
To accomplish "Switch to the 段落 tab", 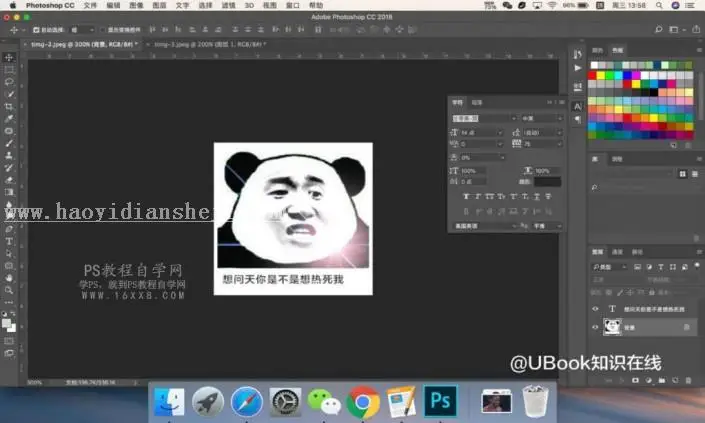I will pos(477,102).
